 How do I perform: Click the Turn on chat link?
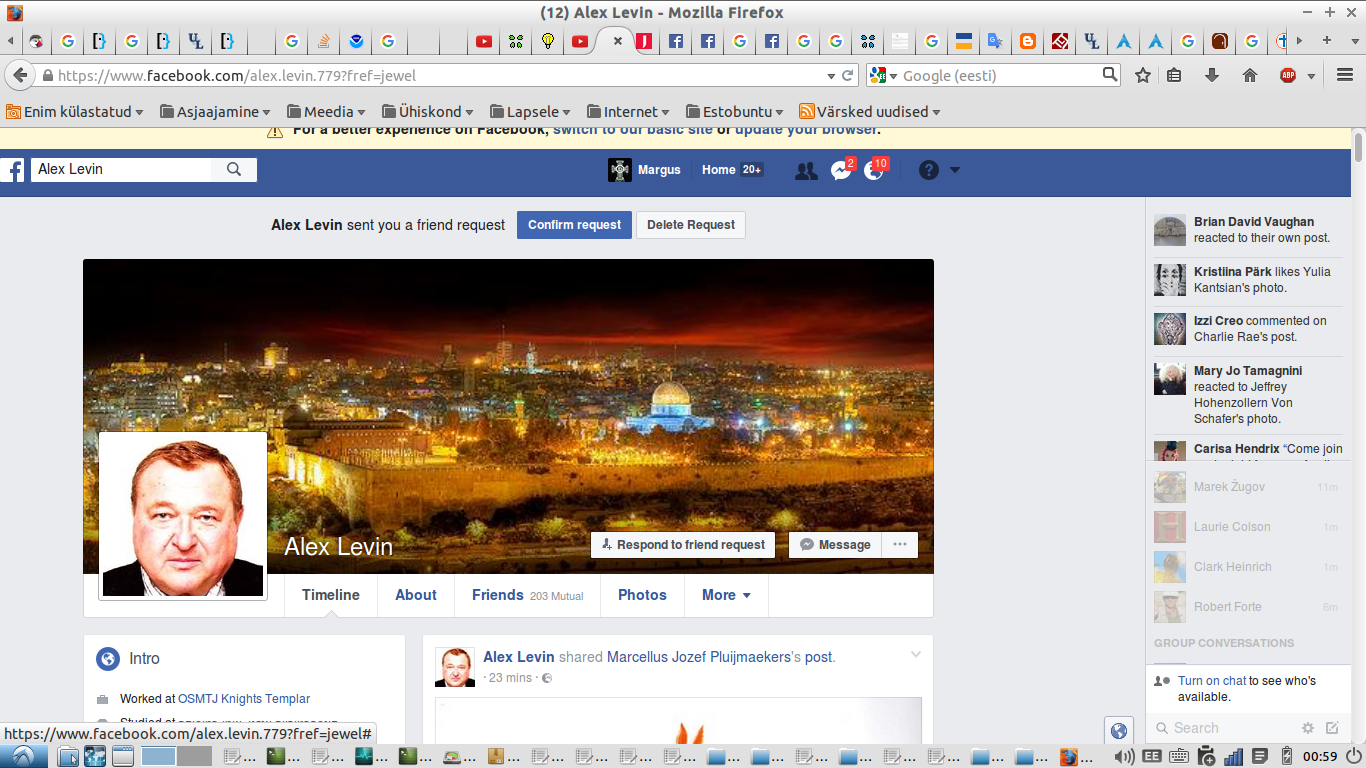[x=1212, y=681]
